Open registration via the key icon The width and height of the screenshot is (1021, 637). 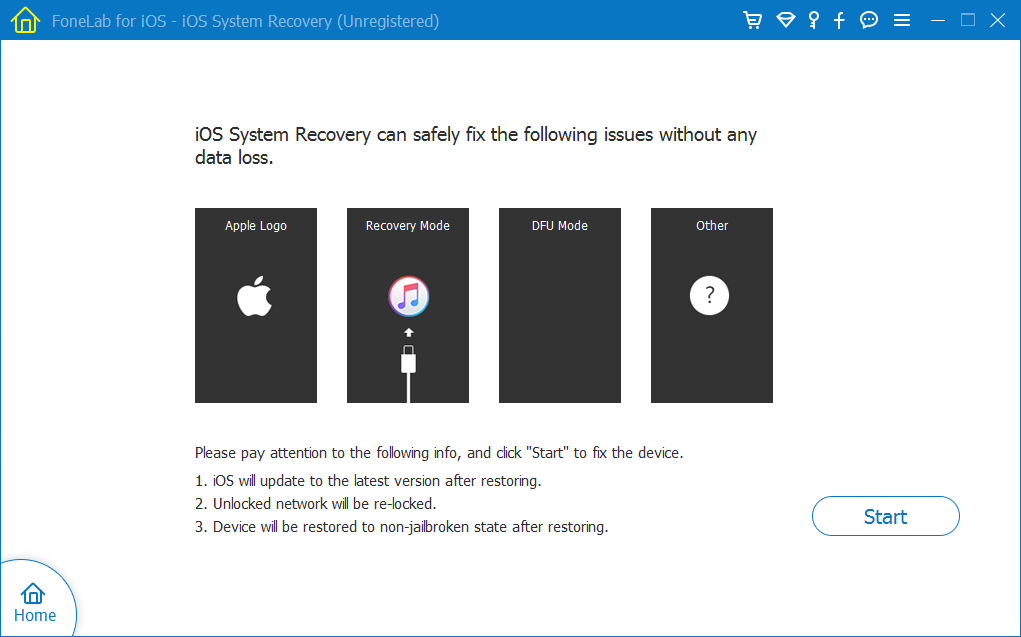tap(814, 21)
